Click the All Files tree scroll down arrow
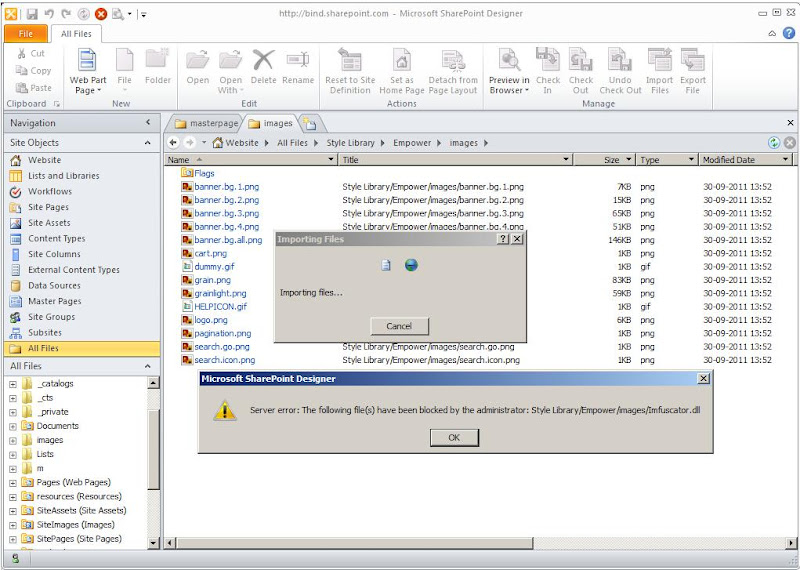Image resolution: width=800 pixels, height=570 pixels. [x=154, y=543]
